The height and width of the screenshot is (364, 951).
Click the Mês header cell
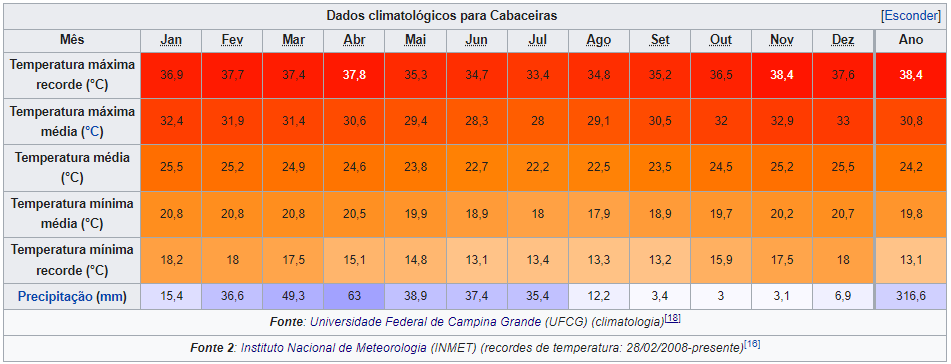pos(72,41)
